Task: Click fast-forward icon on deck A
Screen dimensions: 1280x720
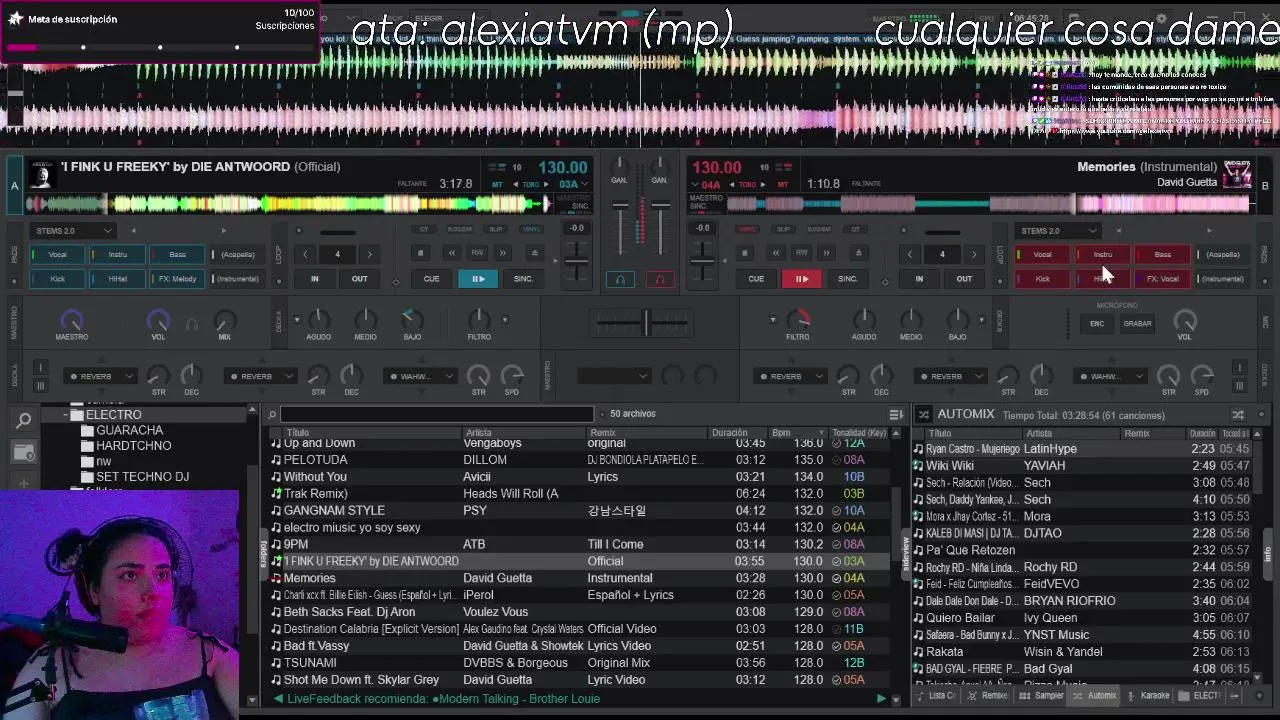Action: (503, 254)
